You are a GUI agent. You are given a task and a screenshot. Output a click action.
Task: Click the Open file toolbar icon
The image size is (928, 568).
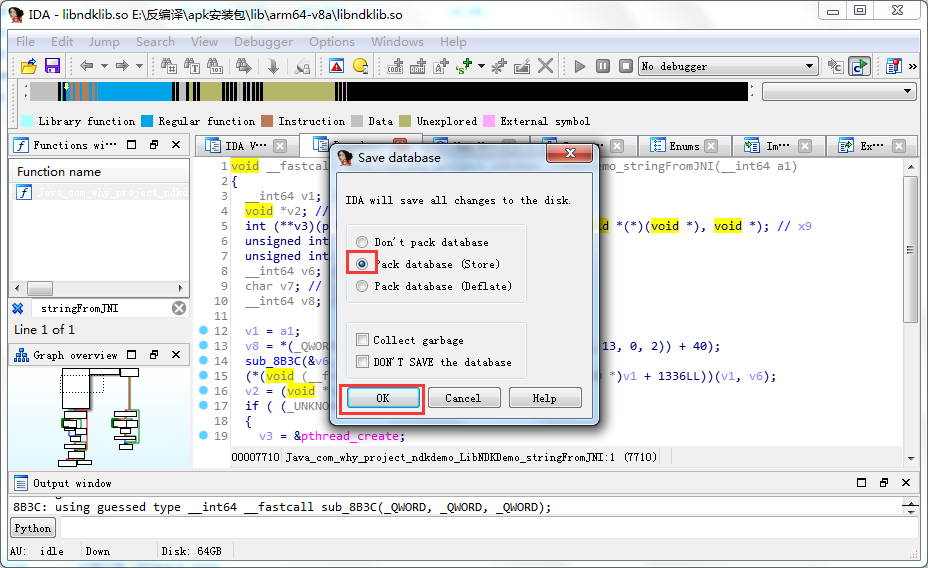28,66
